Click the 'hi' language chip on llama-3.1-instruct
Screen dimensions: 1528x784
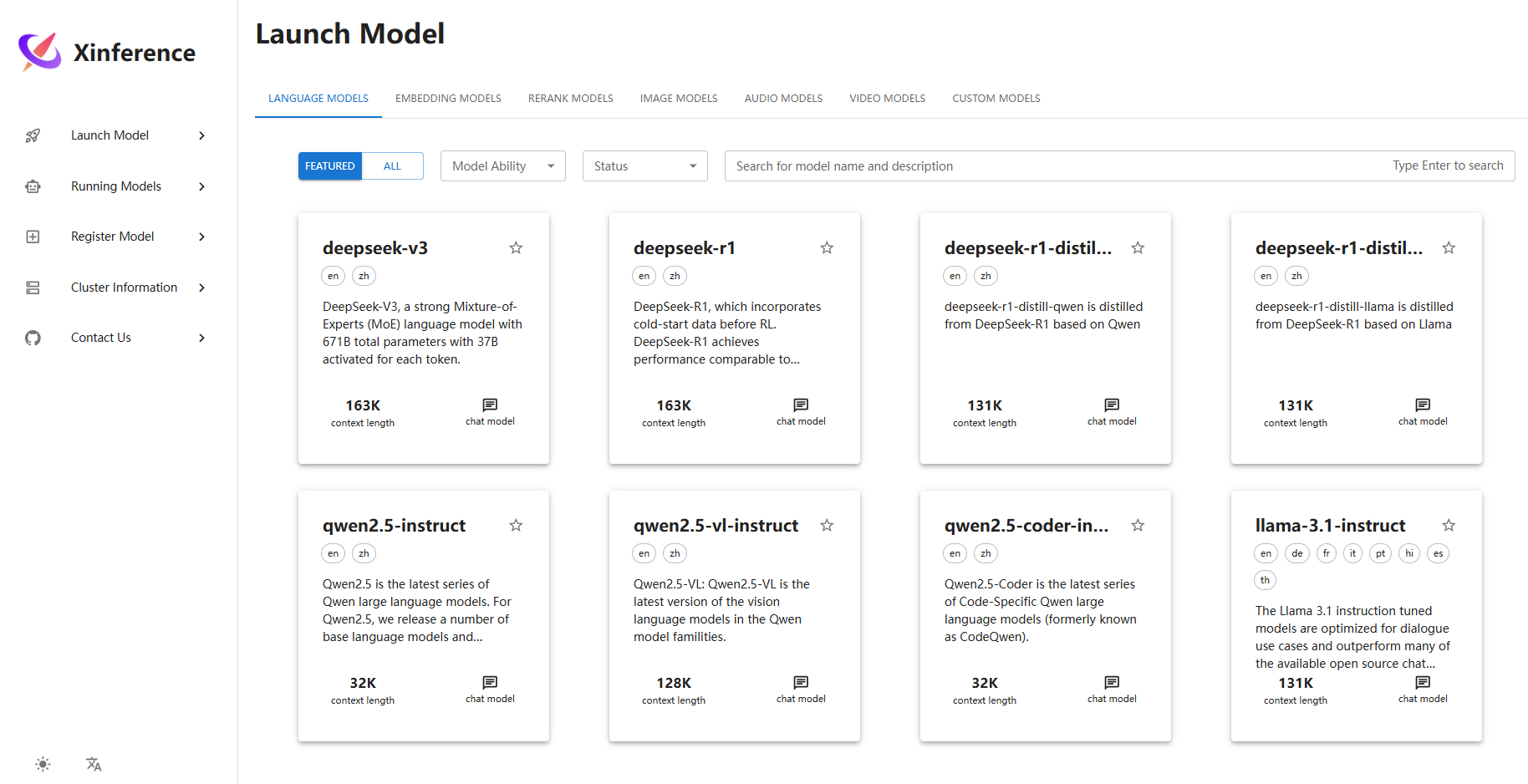[x=1409, y=553]
